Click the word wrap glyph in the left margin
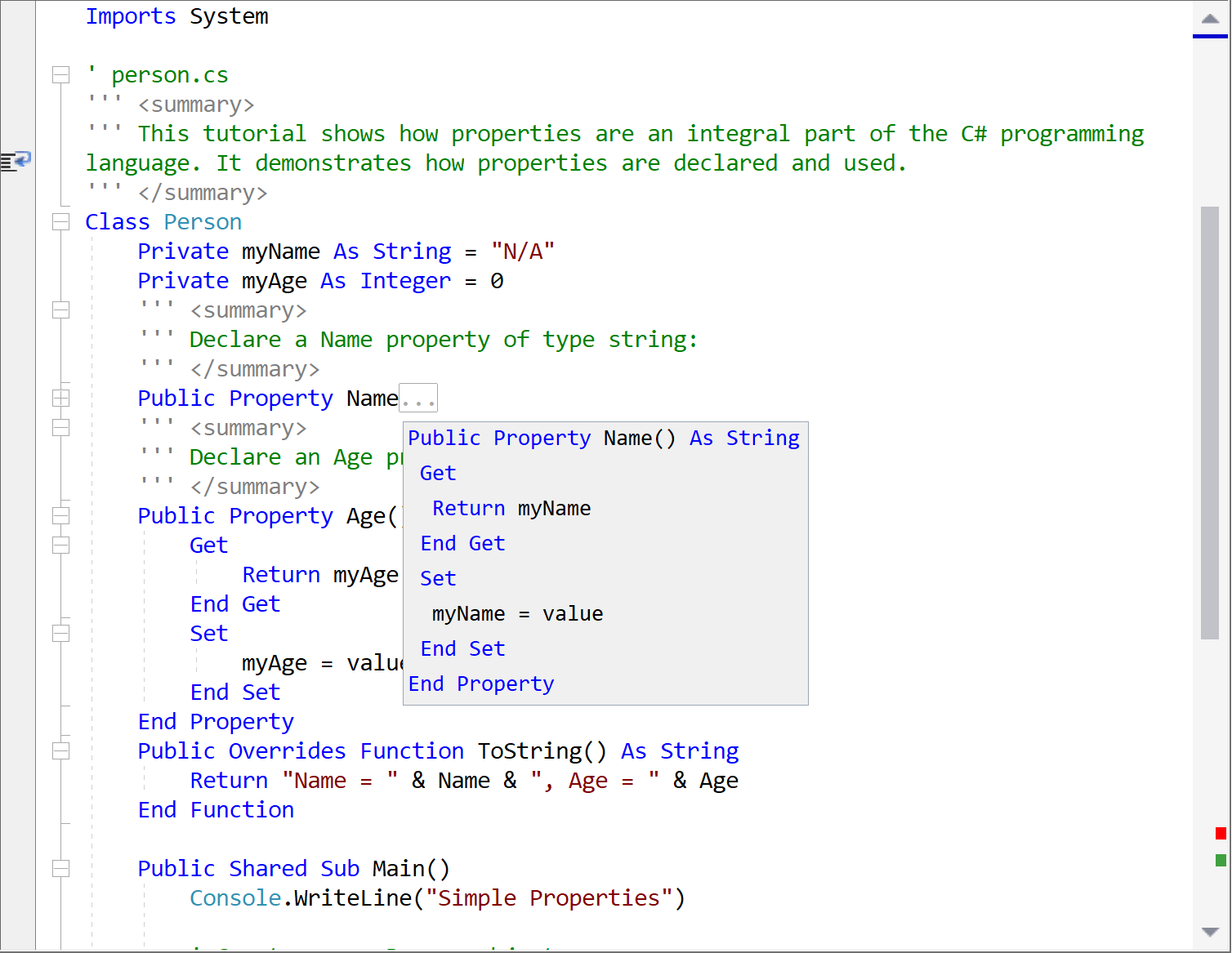 tap(16, 161)
